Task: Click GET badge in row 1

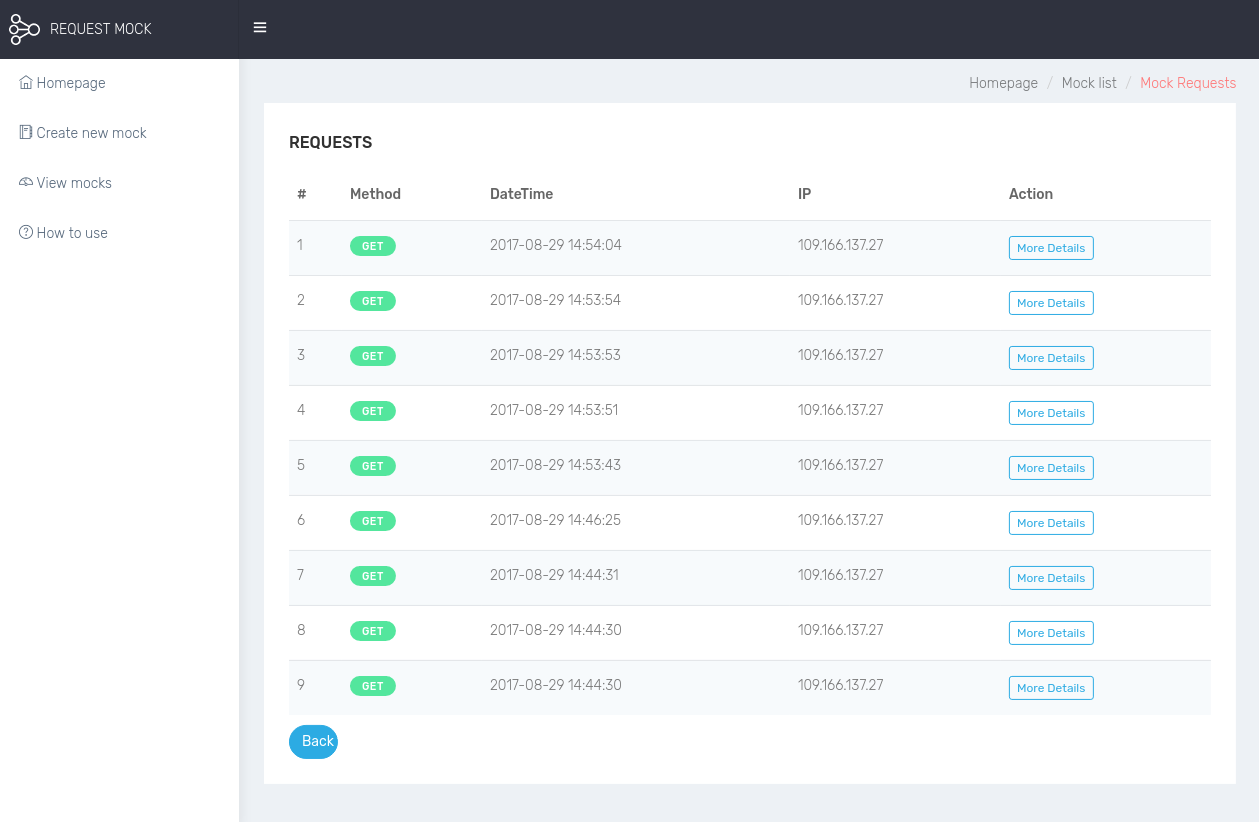Action: click(373, 246)
